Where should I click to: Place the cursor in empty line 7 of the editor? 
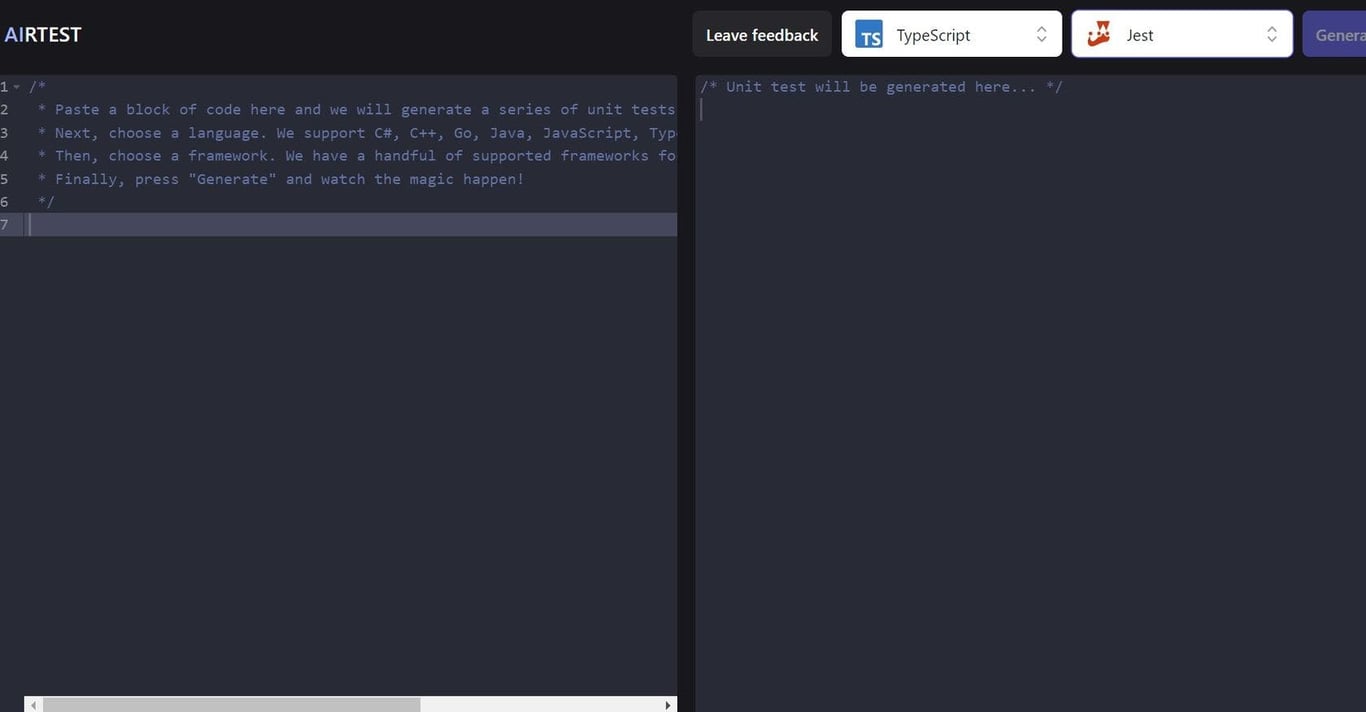pyautogui.click(x=352, y=225)
